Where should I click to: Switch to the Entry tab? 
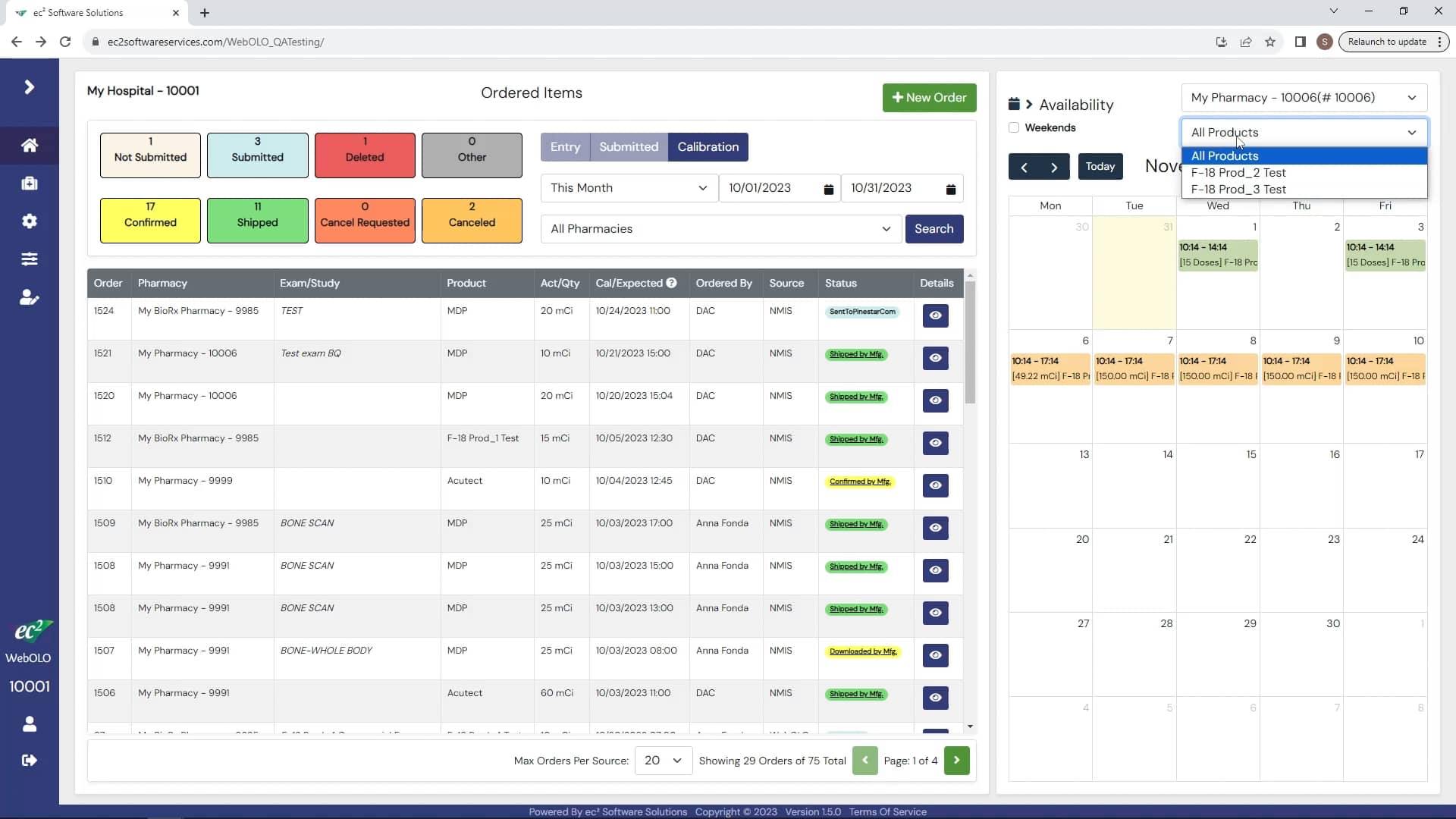tap(565, 147)
